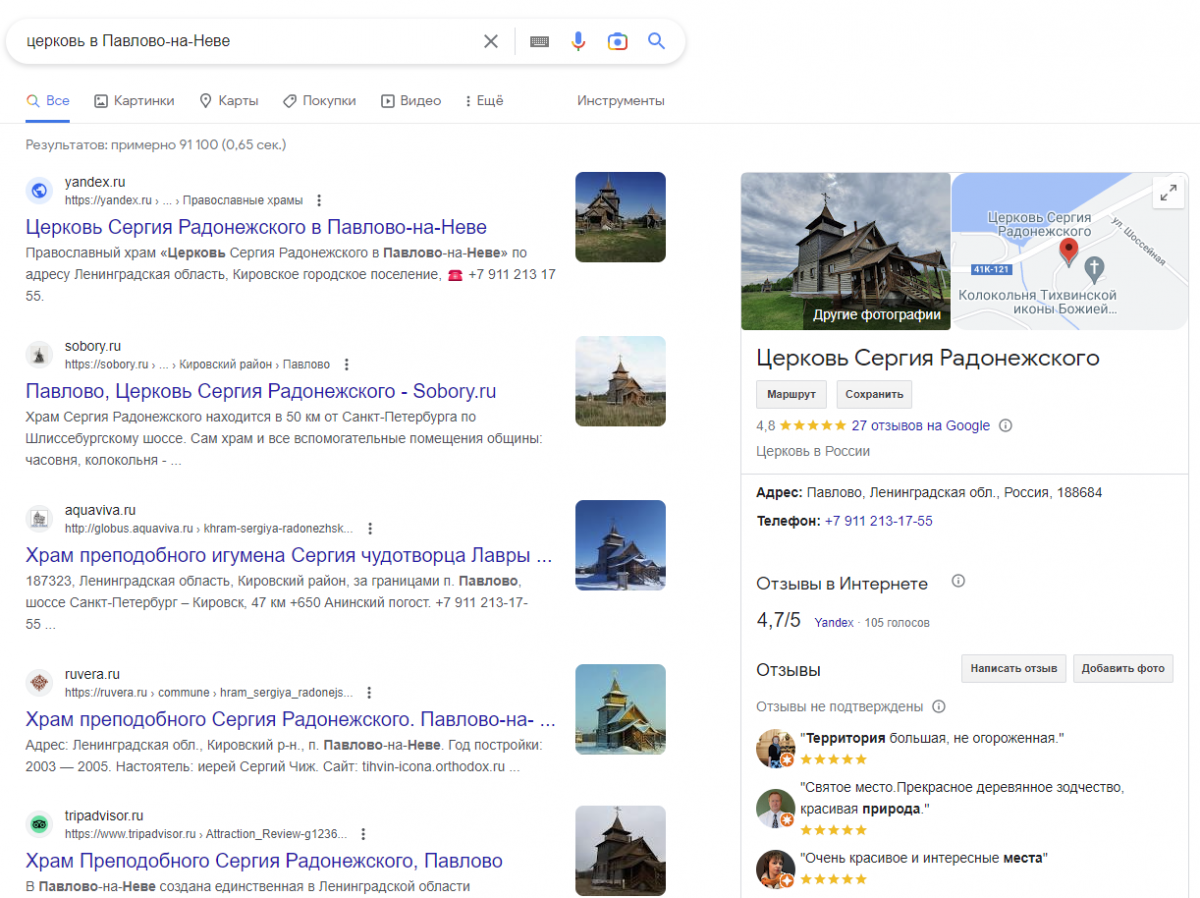Open the three-dot menu for the ruvera.ru result

[369, 692]
